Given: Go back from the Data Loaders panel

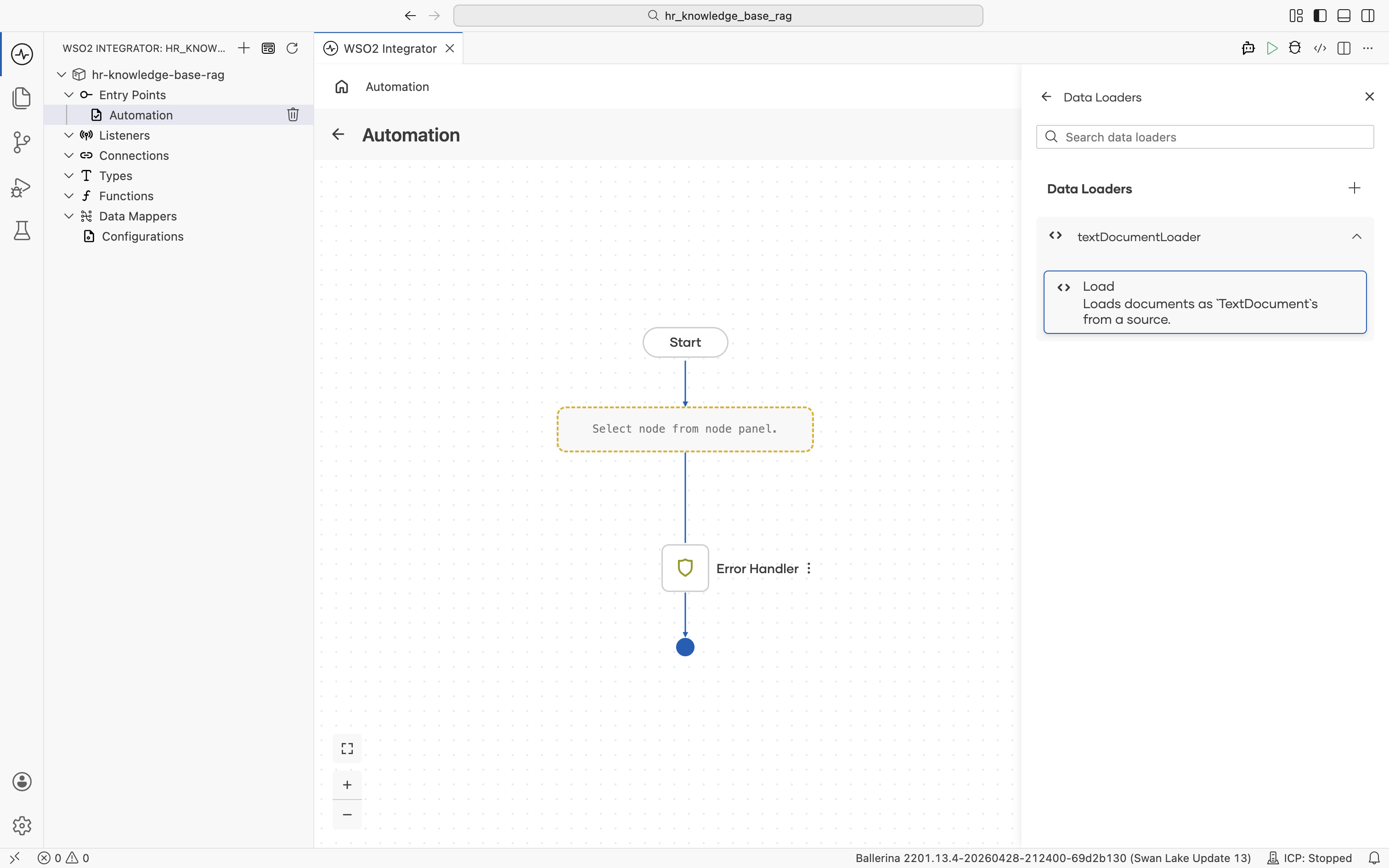Looking at the screenshot, I should pos(1046,97).
